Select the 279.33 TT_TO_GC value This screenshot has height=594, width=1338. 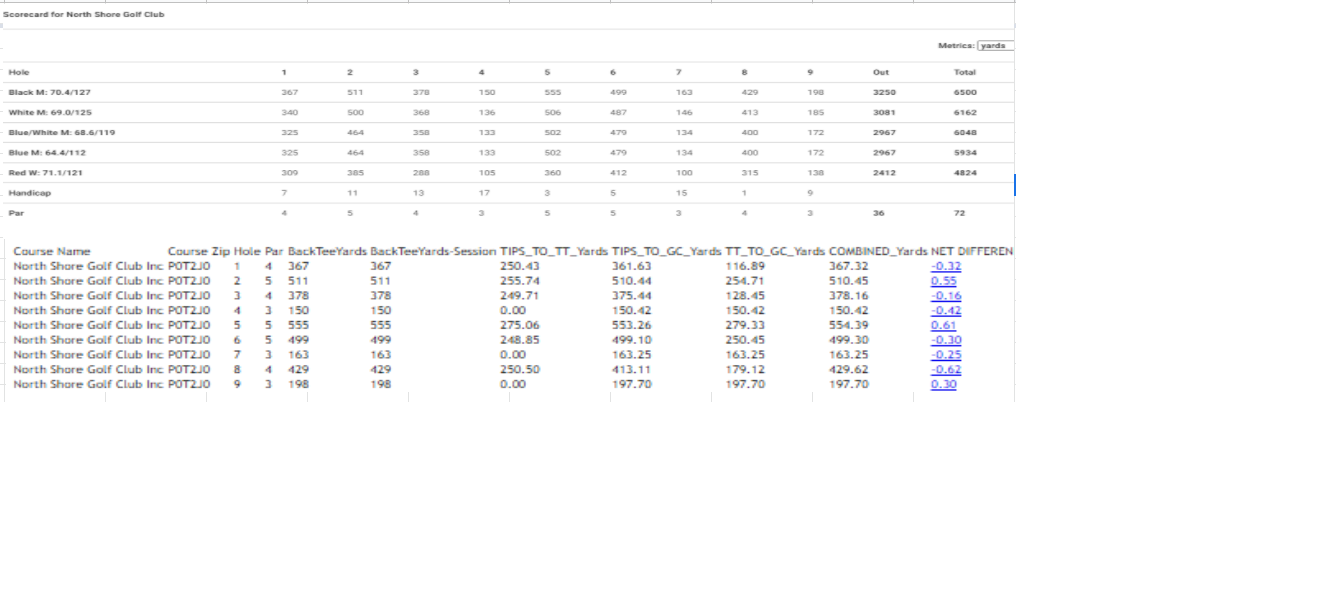745,325
